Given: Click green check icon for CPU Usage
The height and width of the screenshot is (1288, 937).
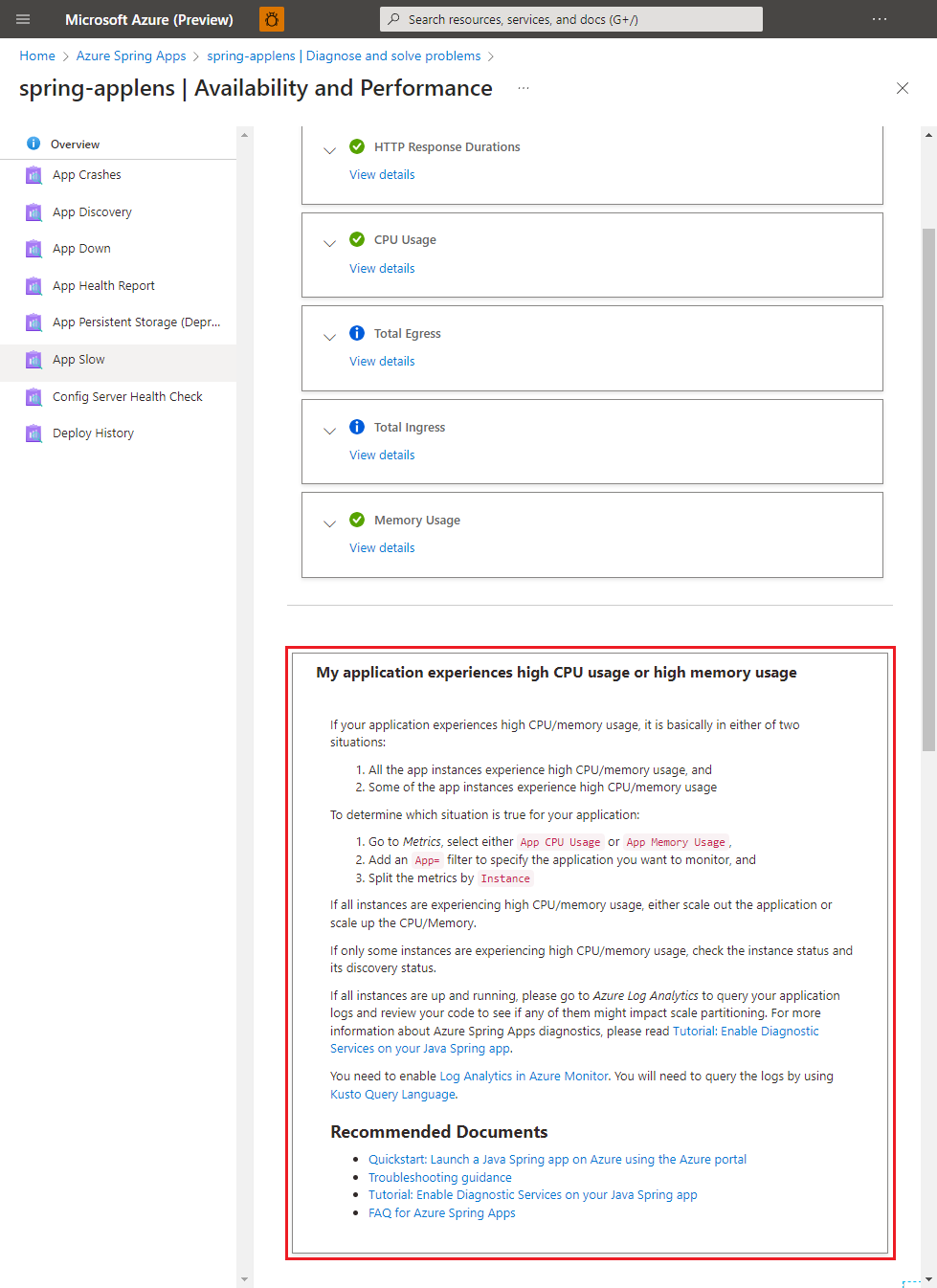Looking at the screenshot, I should click(357, 239).
